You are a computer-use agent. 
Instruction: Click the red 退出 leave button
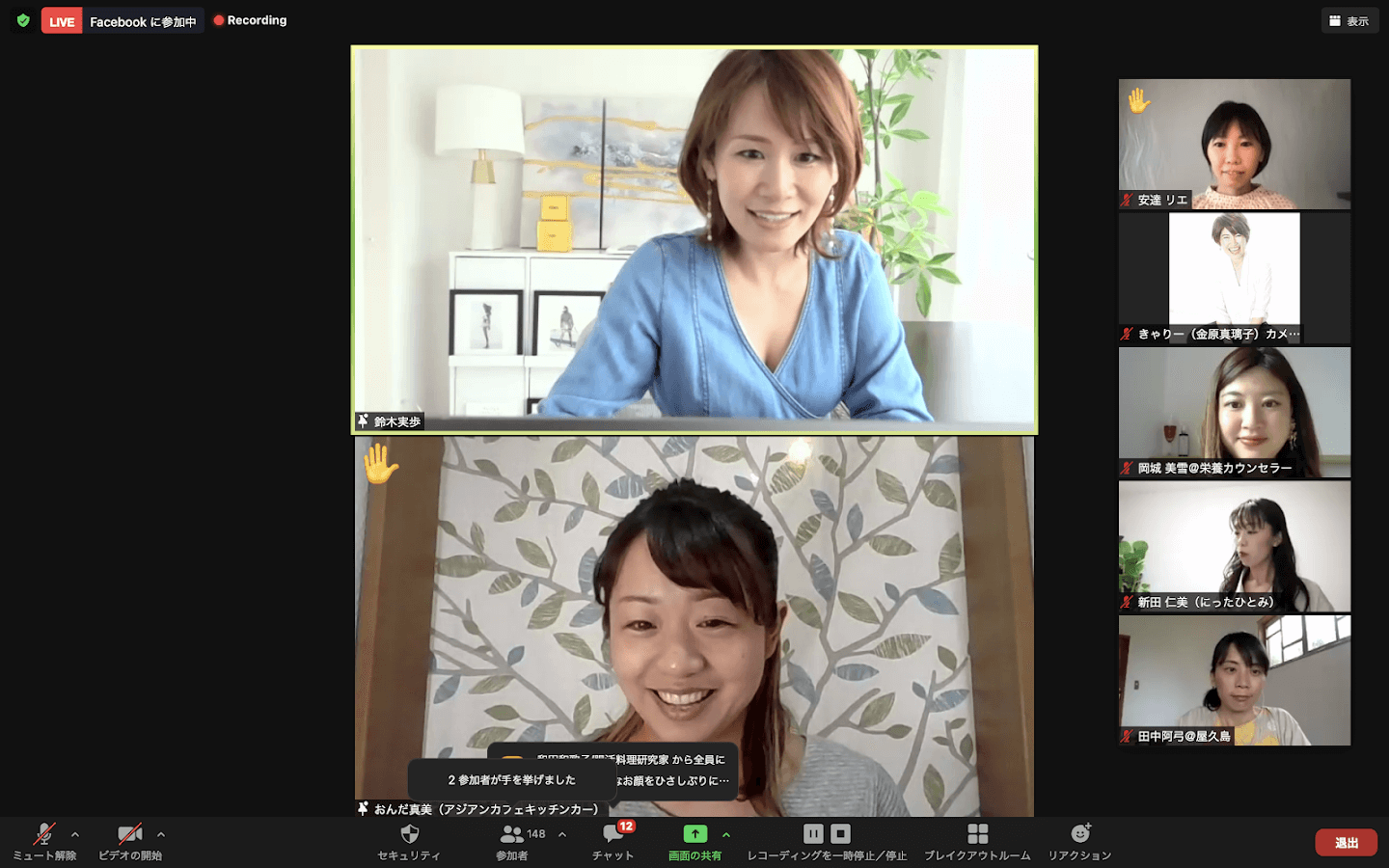click(1347, 843)
